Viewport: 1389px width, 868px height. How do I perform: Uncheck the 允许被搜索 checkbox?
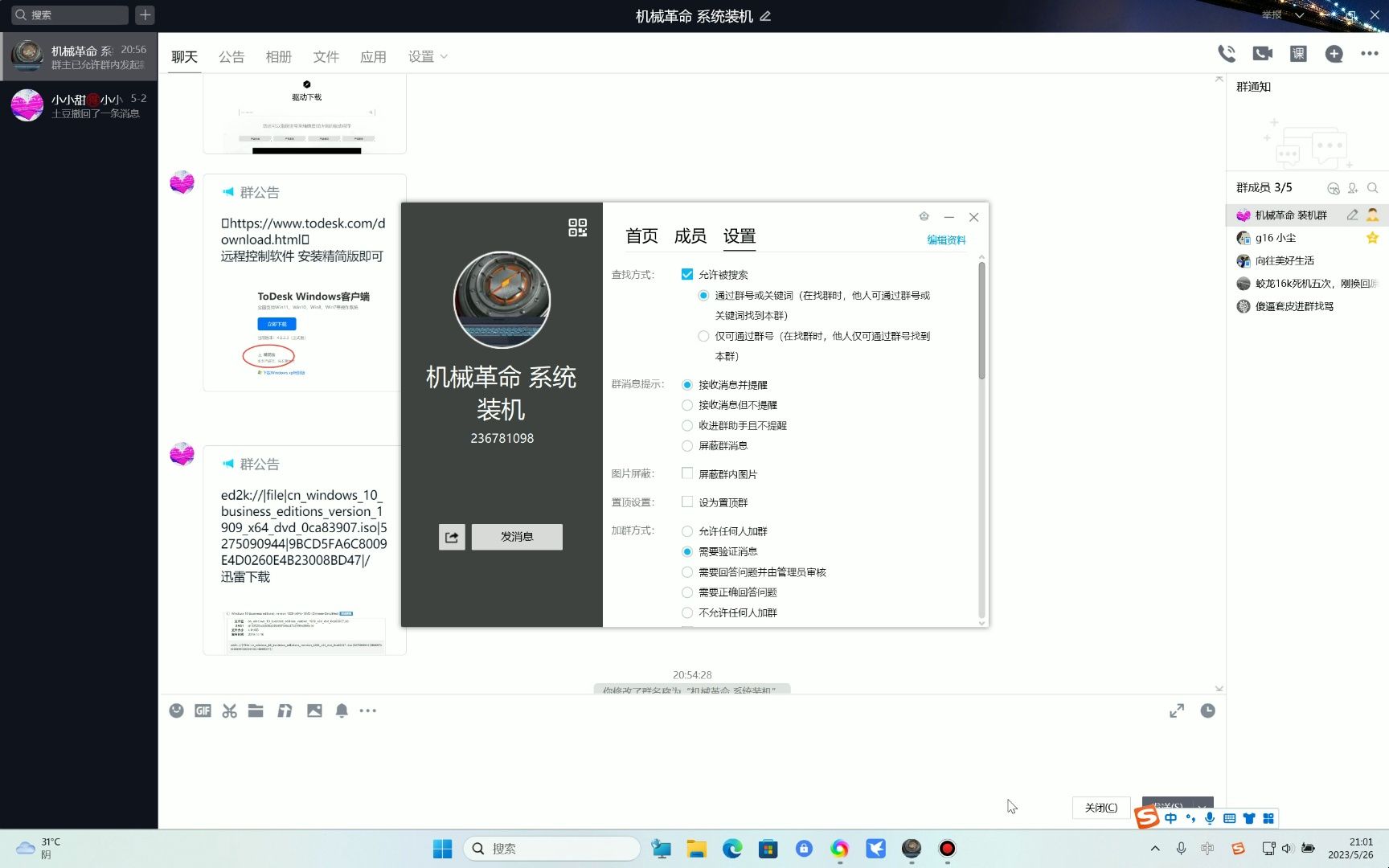[x=687, y=274]
